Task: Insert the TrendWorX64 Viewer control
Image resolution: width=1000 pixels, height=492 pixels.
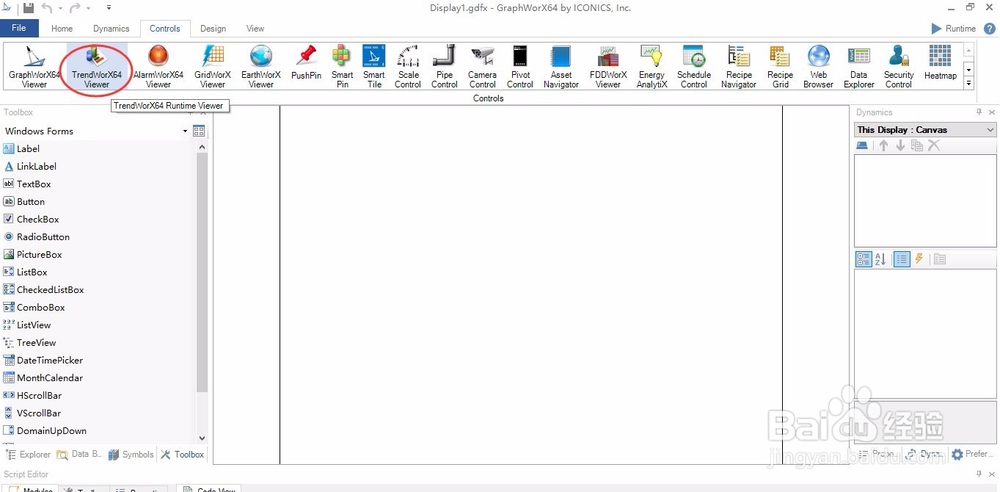Action: pyautogui.click(x=96, y=66)
